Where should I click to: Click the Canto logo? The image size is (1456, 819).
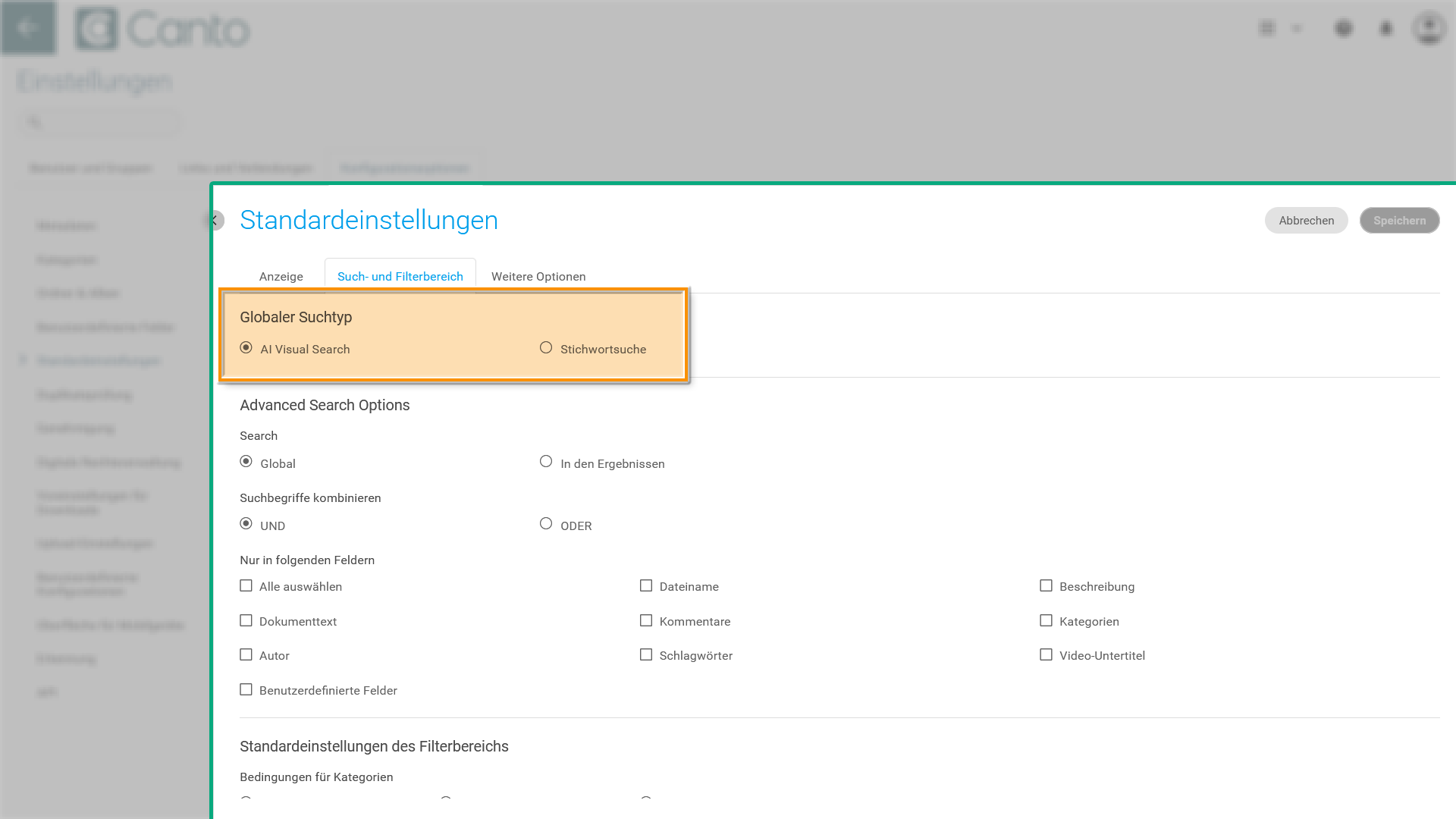tap(162, 30)
